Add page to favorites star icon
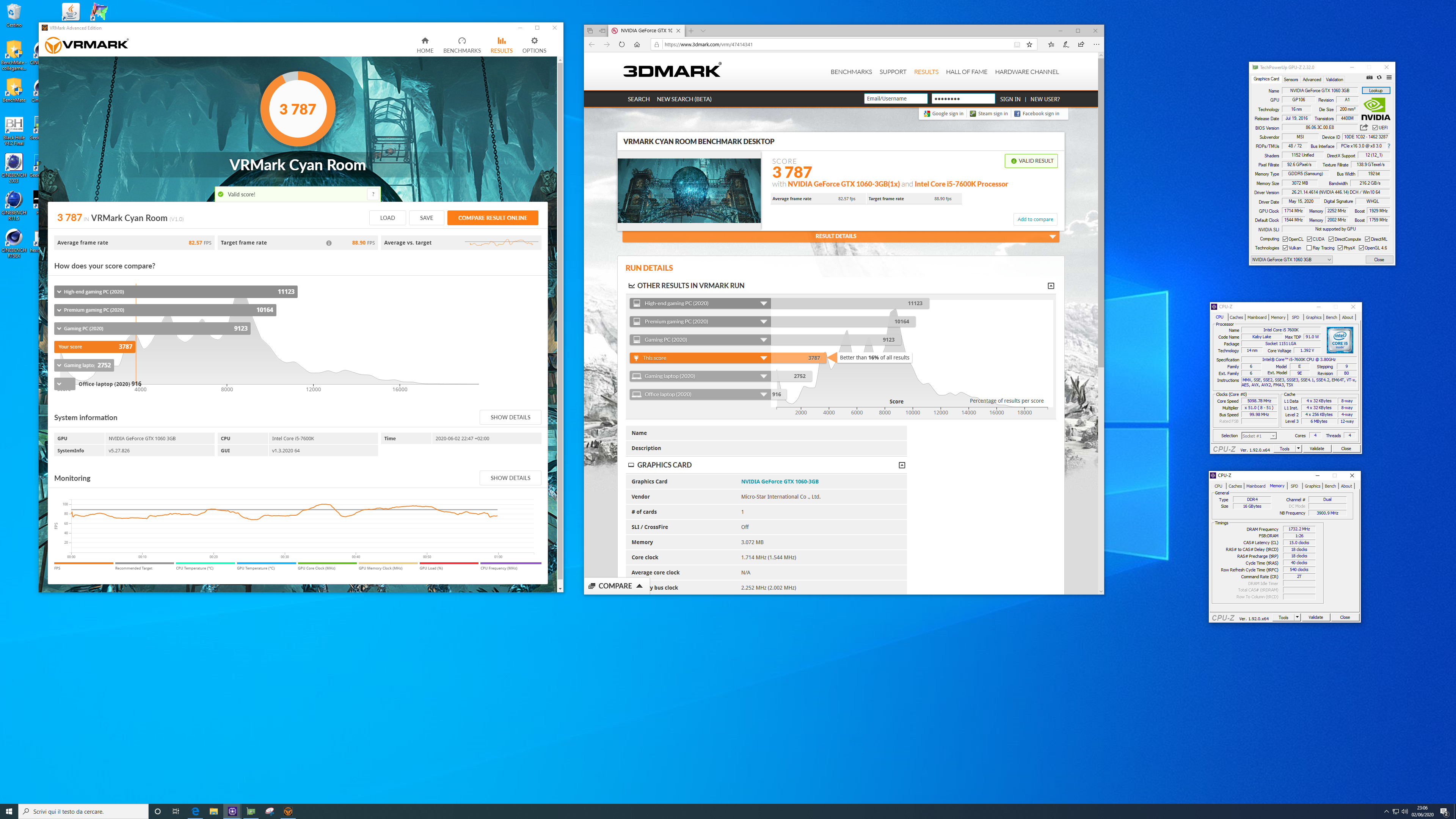 [x=1029, y=45]
